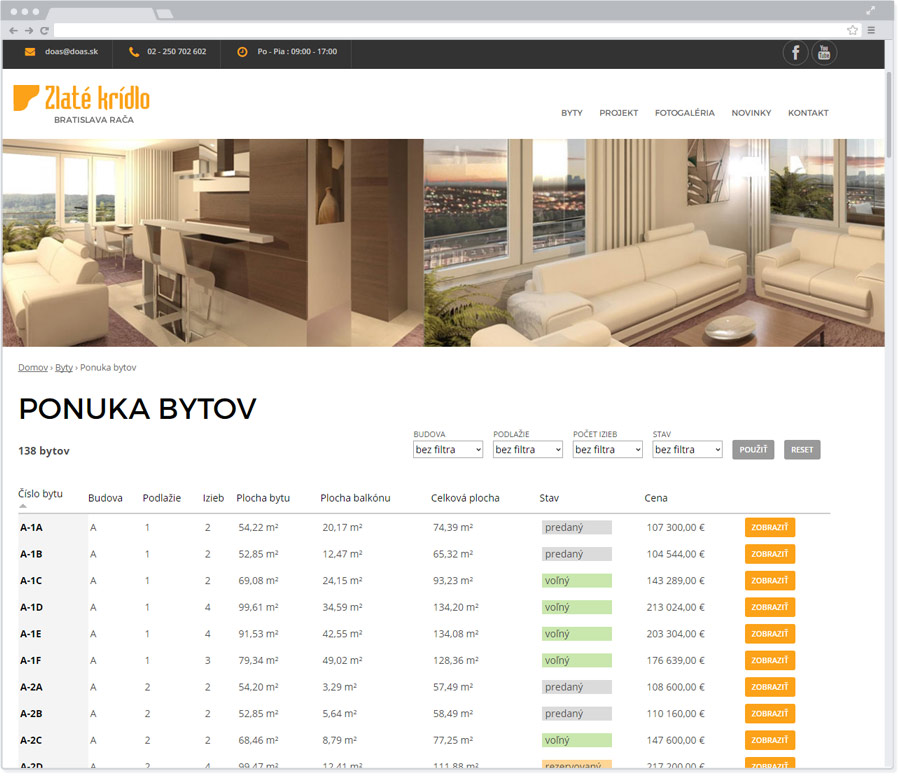This screenshot has width=900, height=780.
Task: Click the browser back arrow icon
Action: (x=12, y=30)
